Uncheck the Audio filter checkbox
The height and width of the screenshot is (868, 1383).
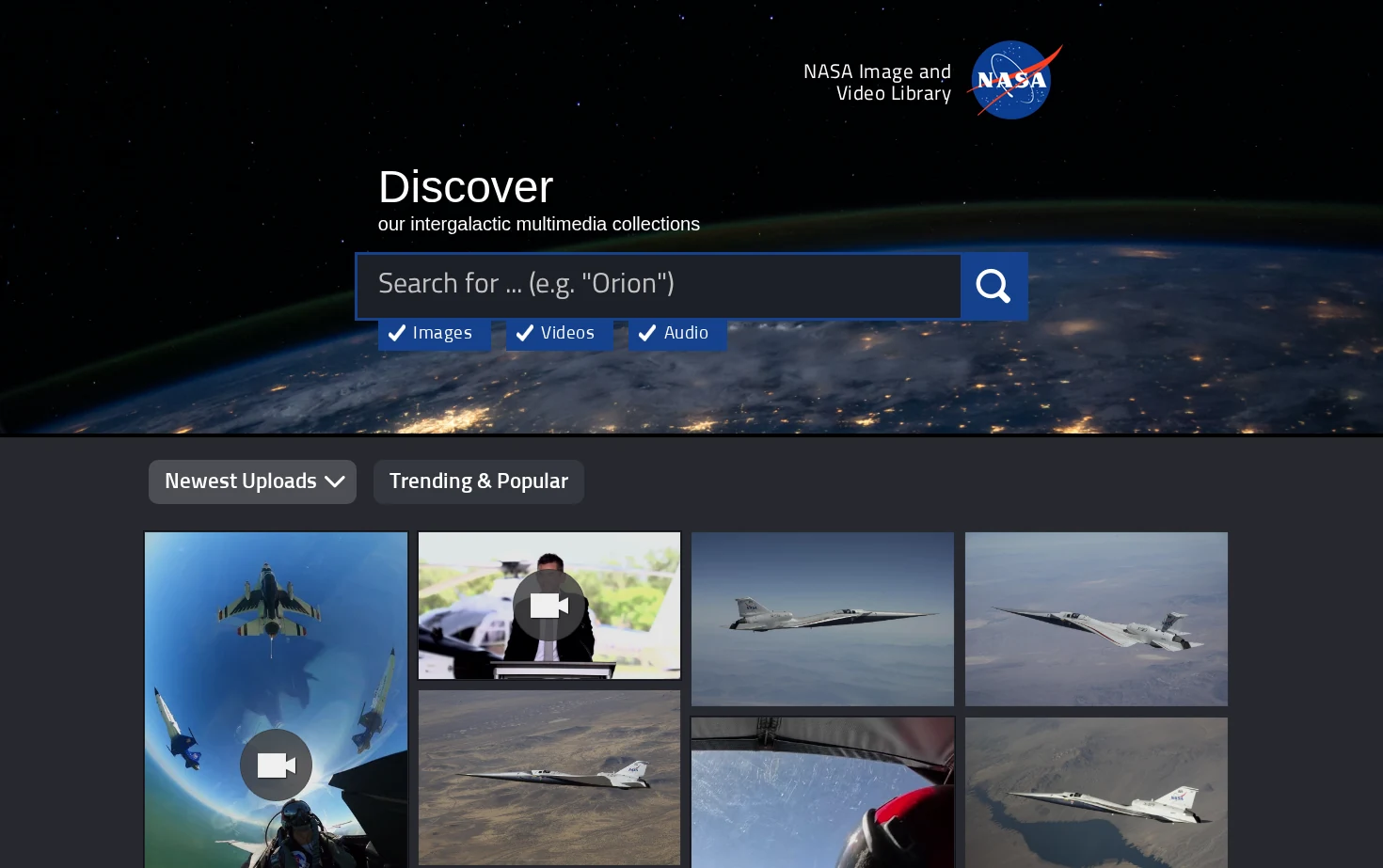(x=677, y=334)
